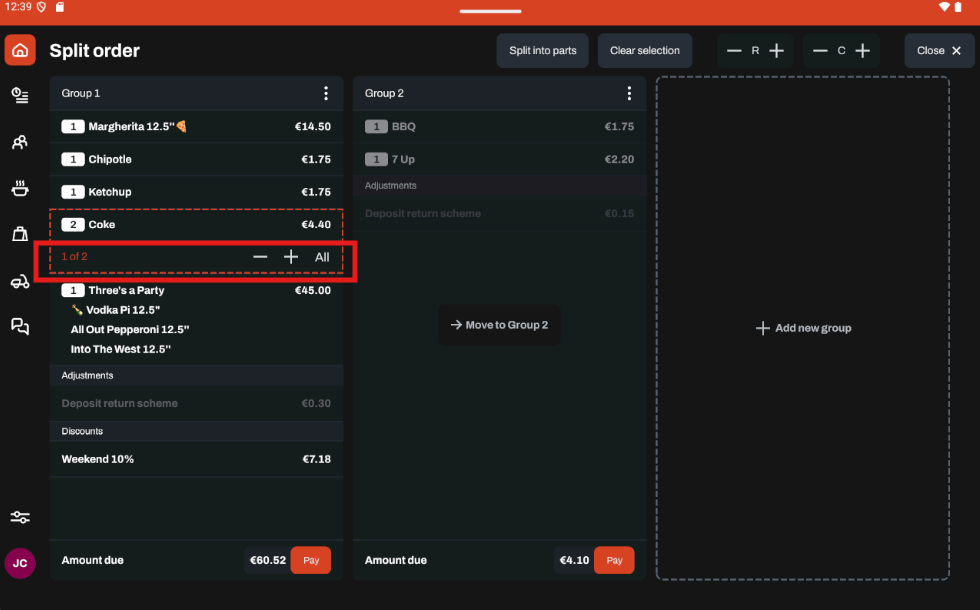Open the delivery scooter icon in sidebar
The width and height of the screenshot is (980, 610).
20,281
